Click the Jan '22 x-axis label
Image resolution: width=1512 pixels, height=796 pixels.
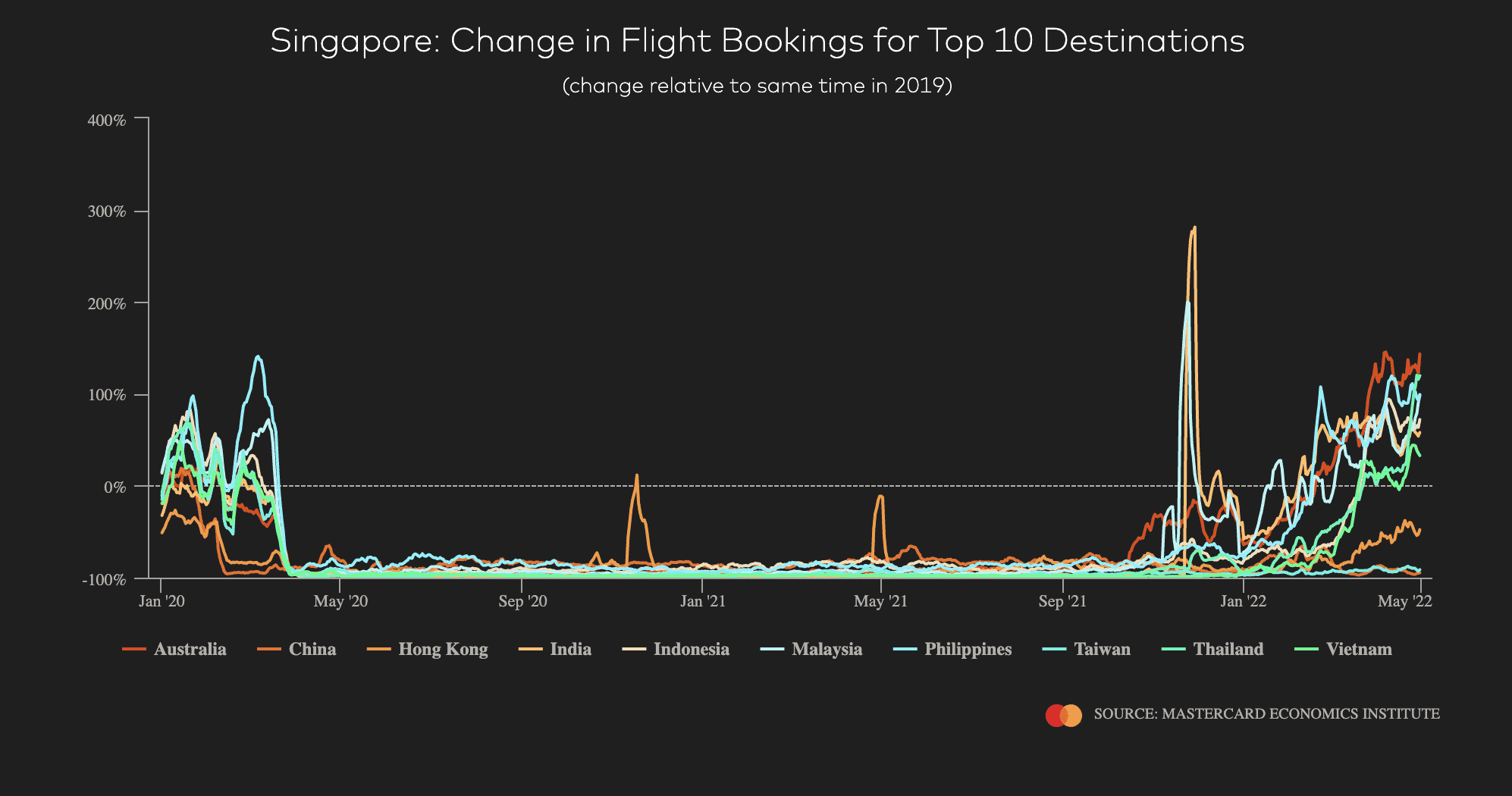point(1243,602)
